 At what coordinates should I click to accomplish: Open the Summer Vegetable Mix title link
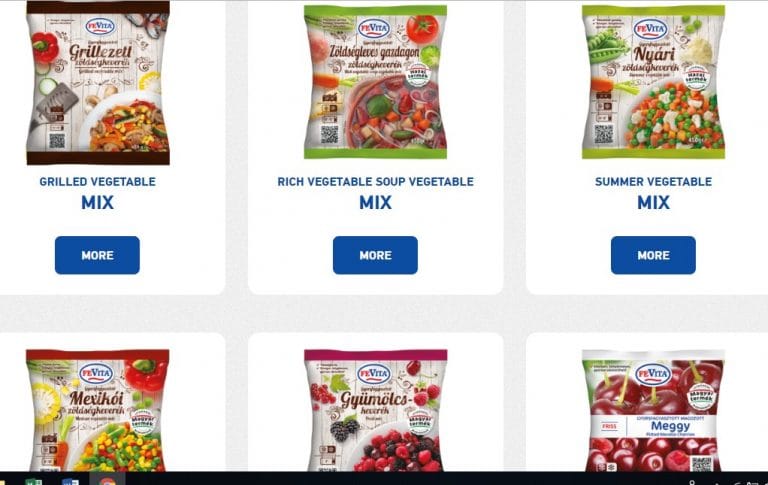tap(653, 193)
